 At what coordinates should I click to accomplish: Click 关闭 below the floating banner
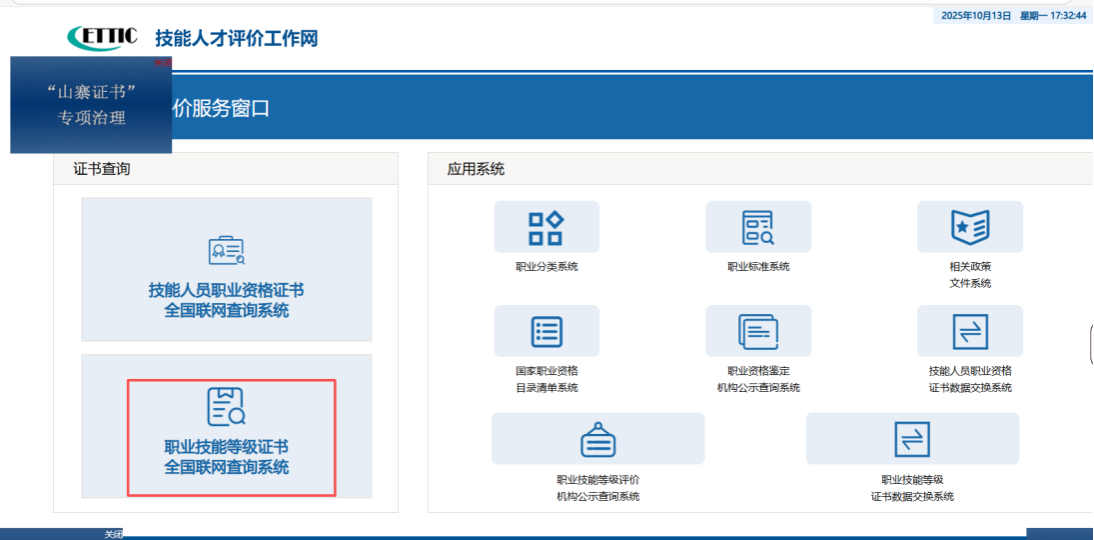tap(112, 534)
